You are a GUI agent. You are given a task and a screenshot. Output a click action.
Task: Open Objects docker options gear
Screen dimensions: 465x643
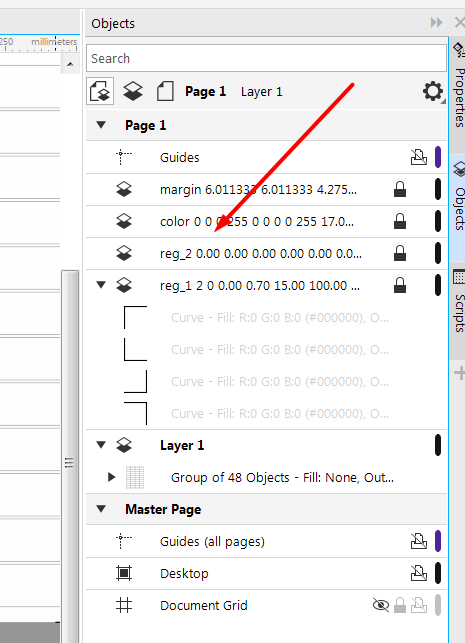coord(433,91)
